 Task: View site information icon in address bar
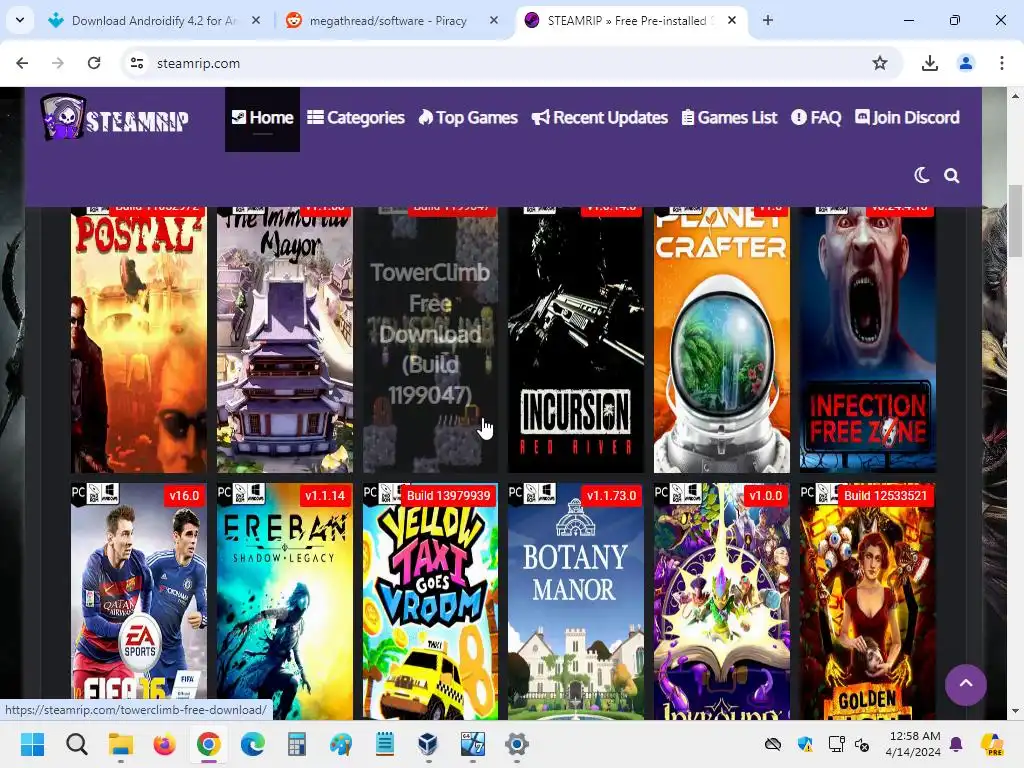(x=137, y=63)
